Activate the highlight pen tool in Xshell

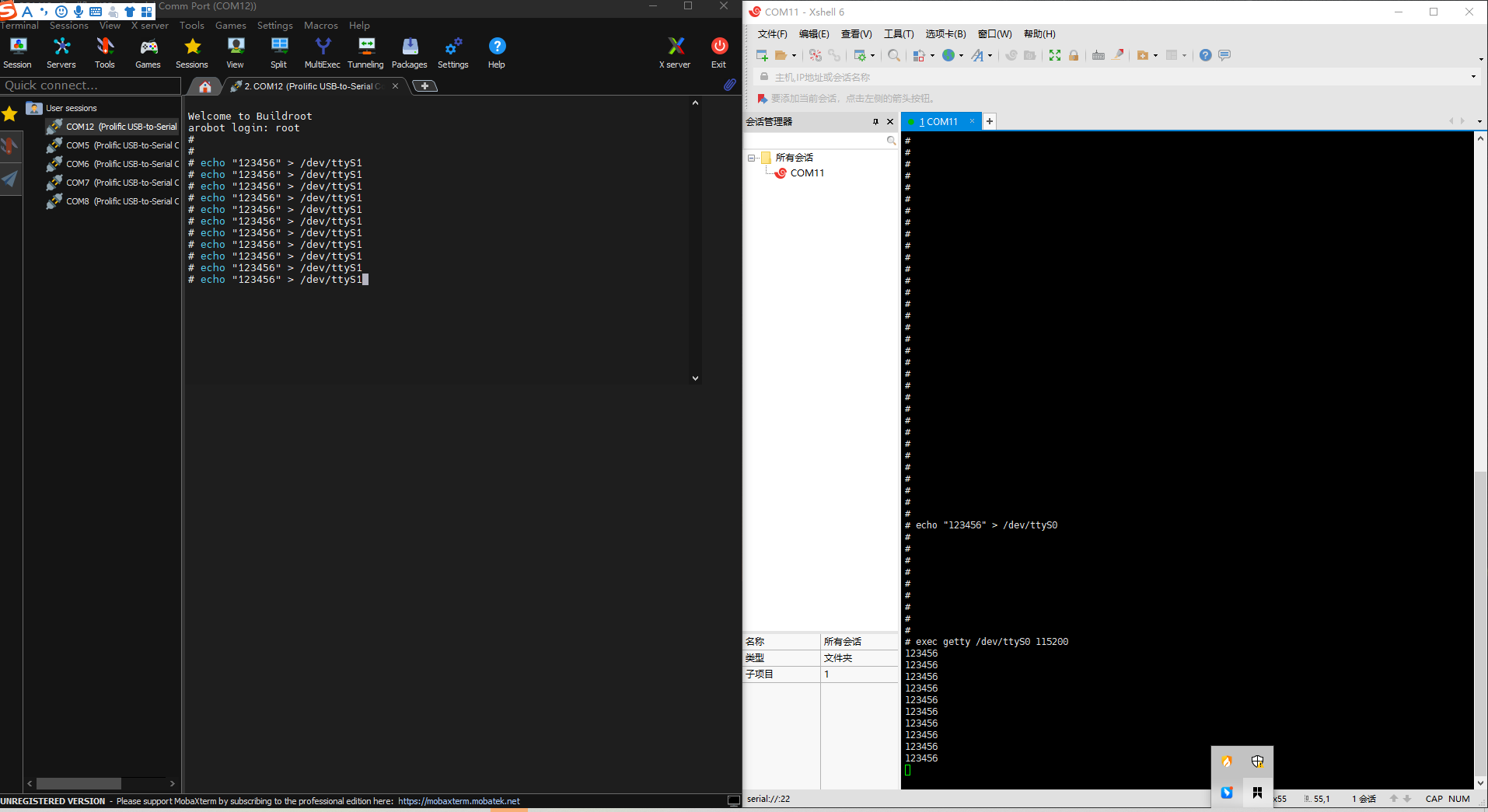click(x=1118, y=55)
